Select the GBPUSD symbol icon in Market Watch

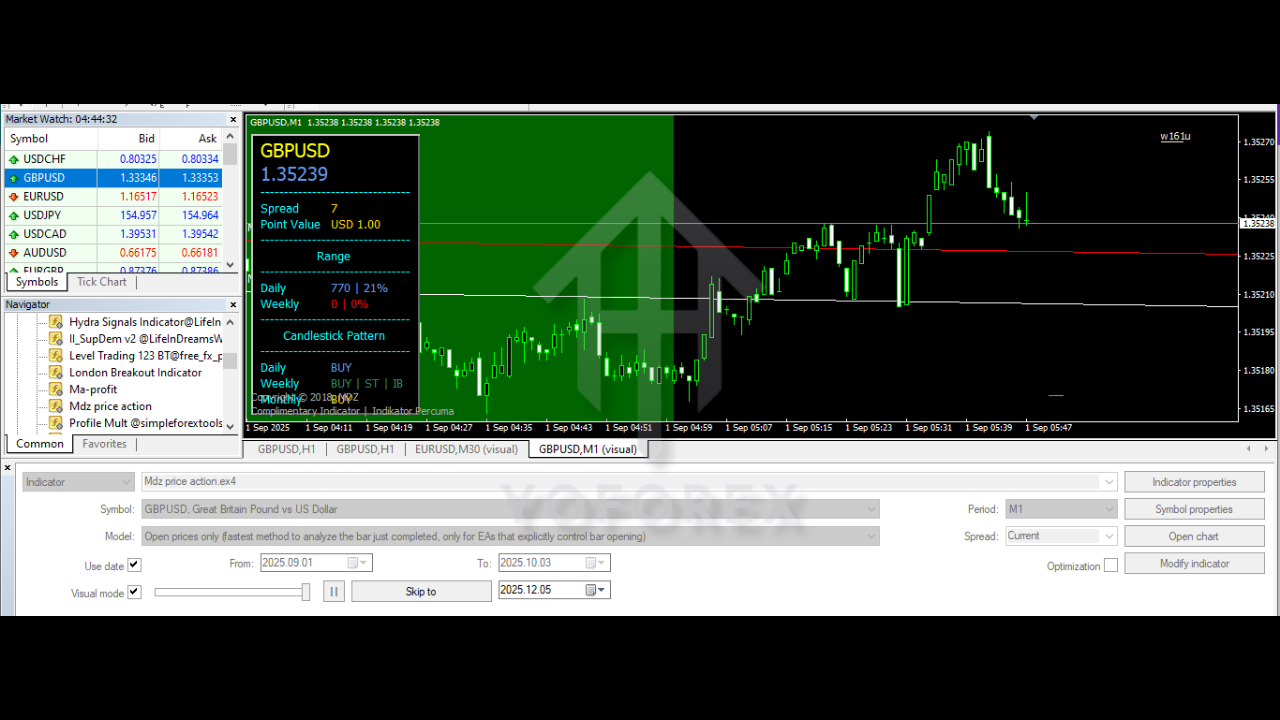pyautogui.click(x=12, y=177)
